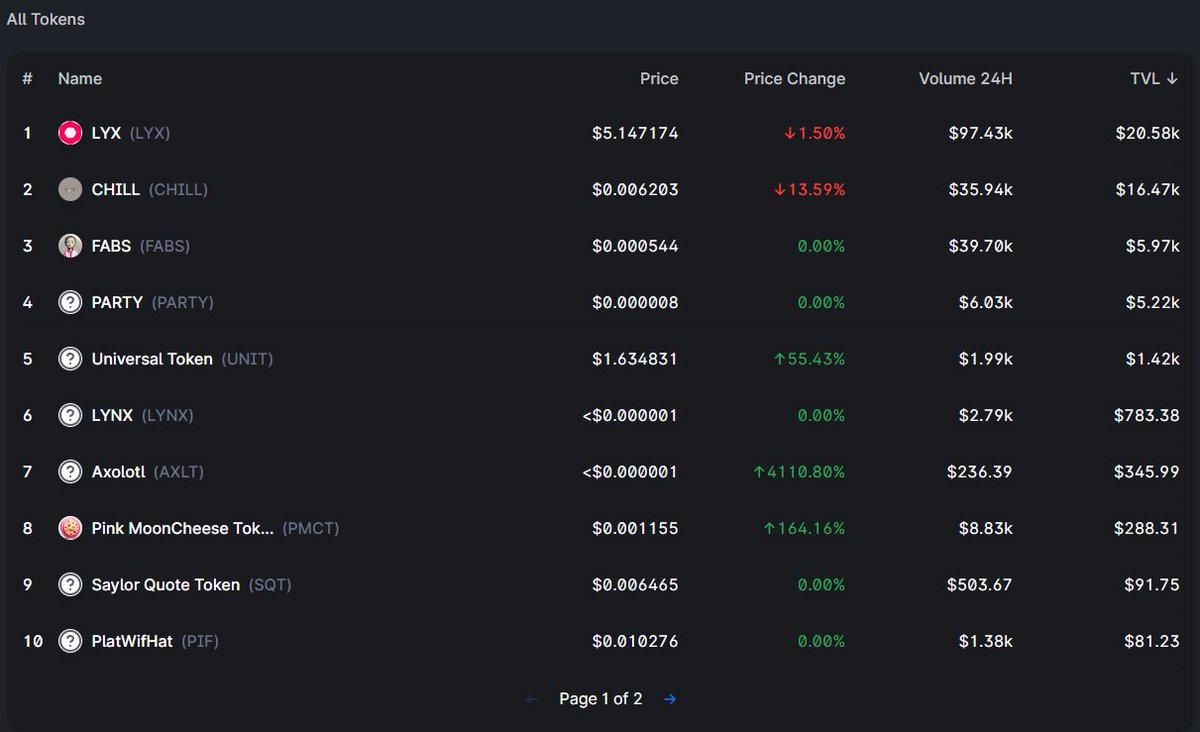The width and height of the screenshot is (1200, 732).
Task: Click PlatWifHat volume $1.38k
Action: [x=985, y=641]
